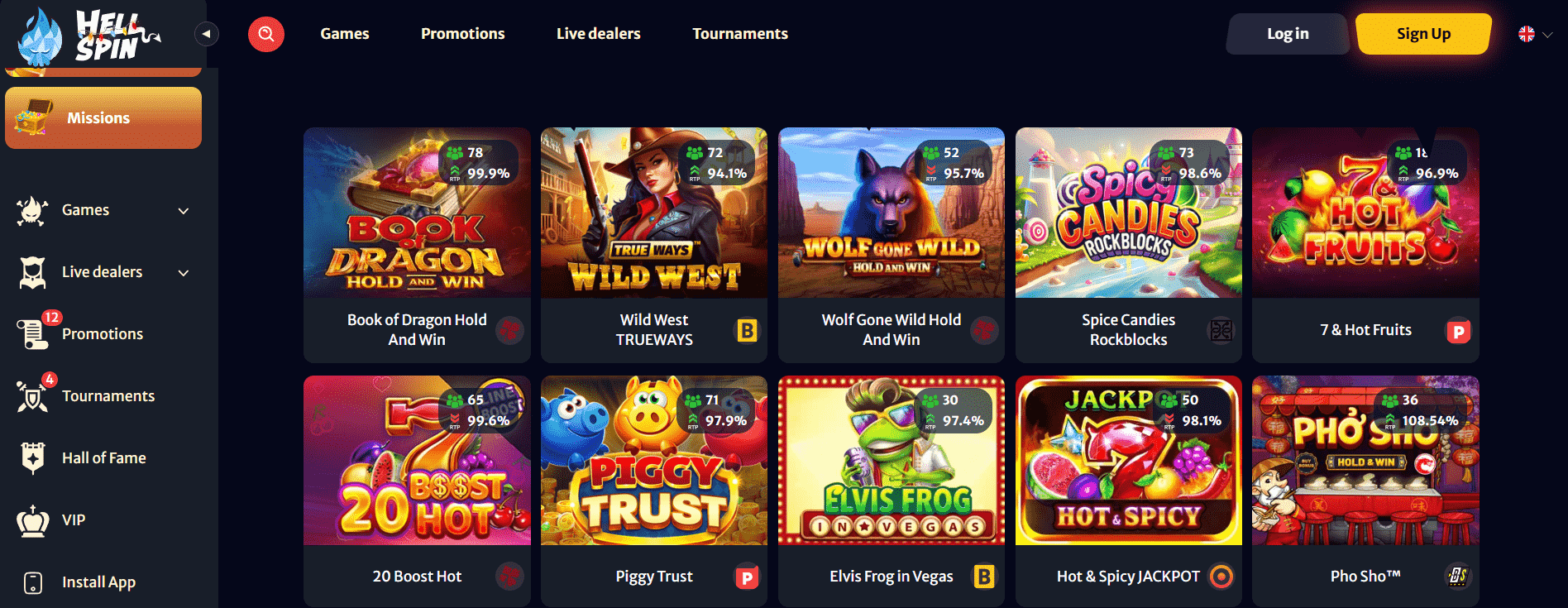
Task: Open the Book of Dragon game thumbnail
Action: tap(417, 213)
